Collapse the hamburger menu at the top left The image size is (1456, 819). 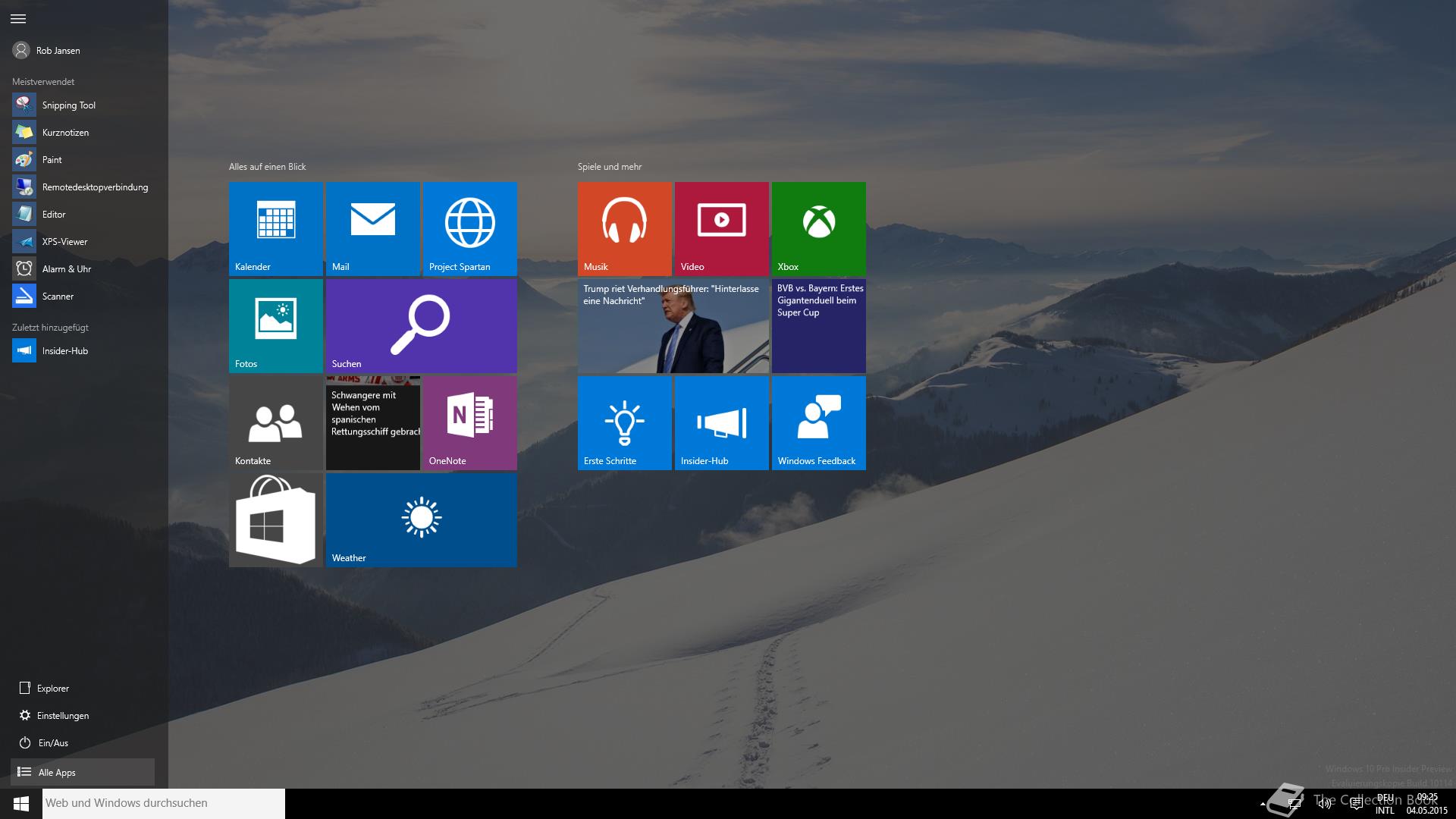18,19
